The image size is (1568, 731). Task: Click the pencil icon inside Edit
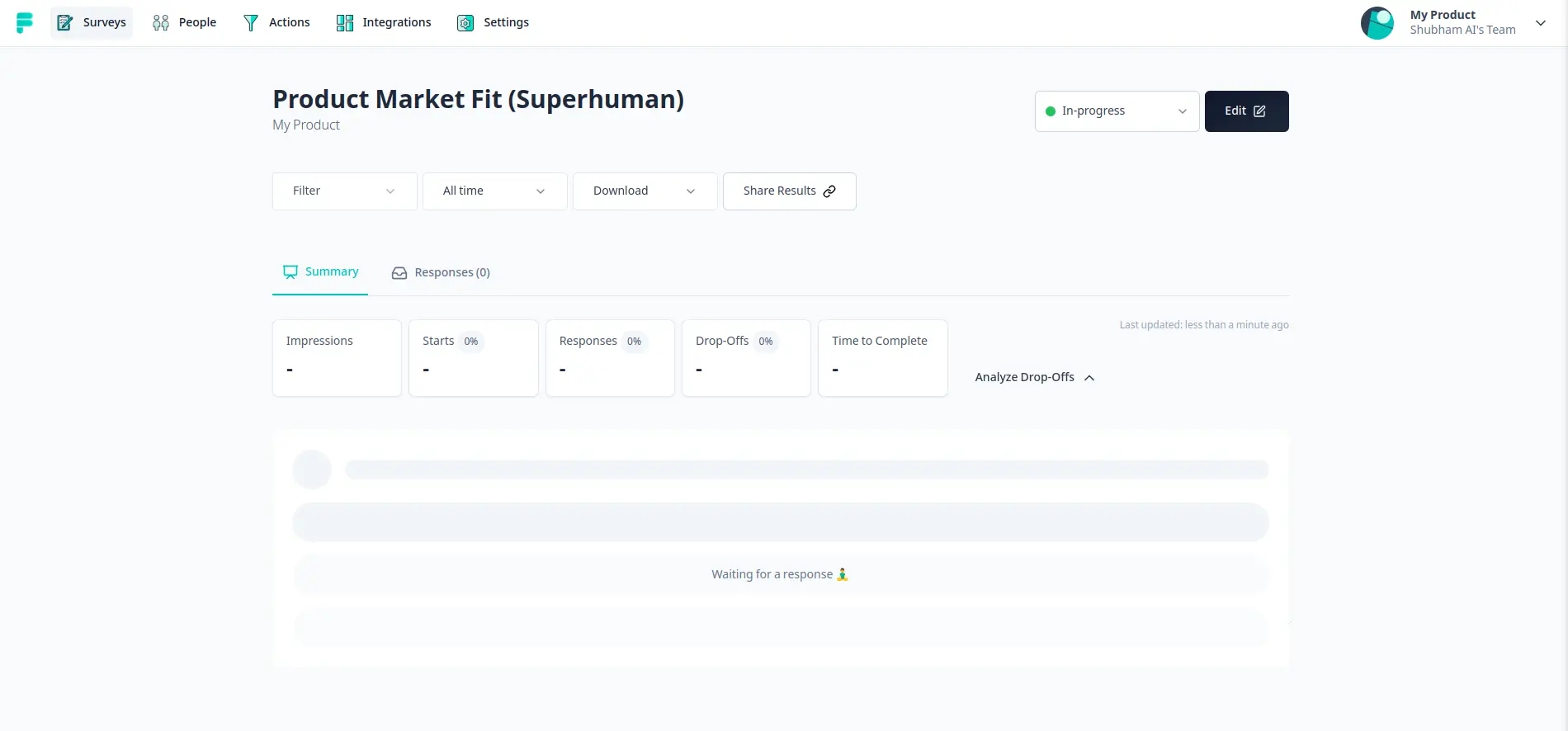1259,111
